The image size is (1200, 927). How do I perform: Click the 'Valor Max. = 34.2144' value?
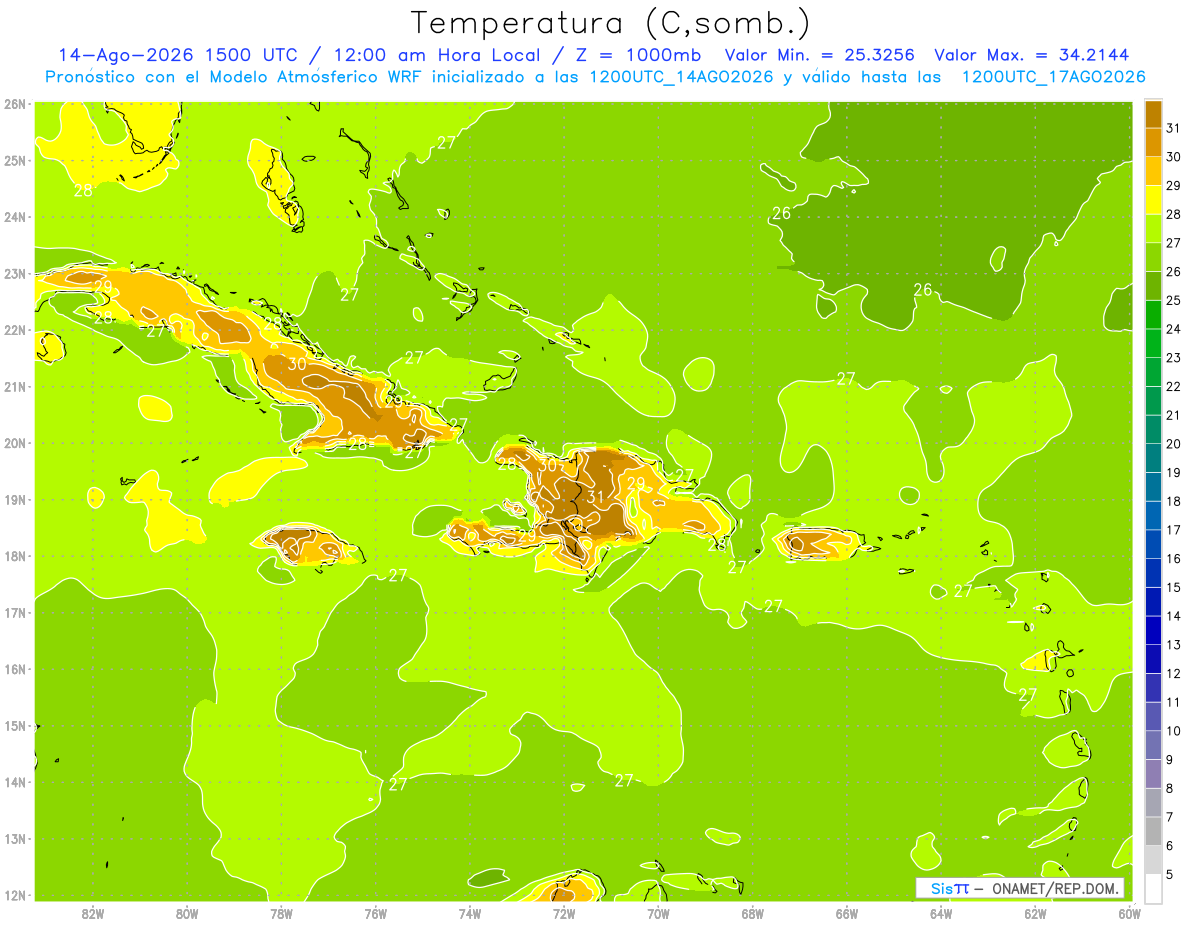click(1031, 55)
